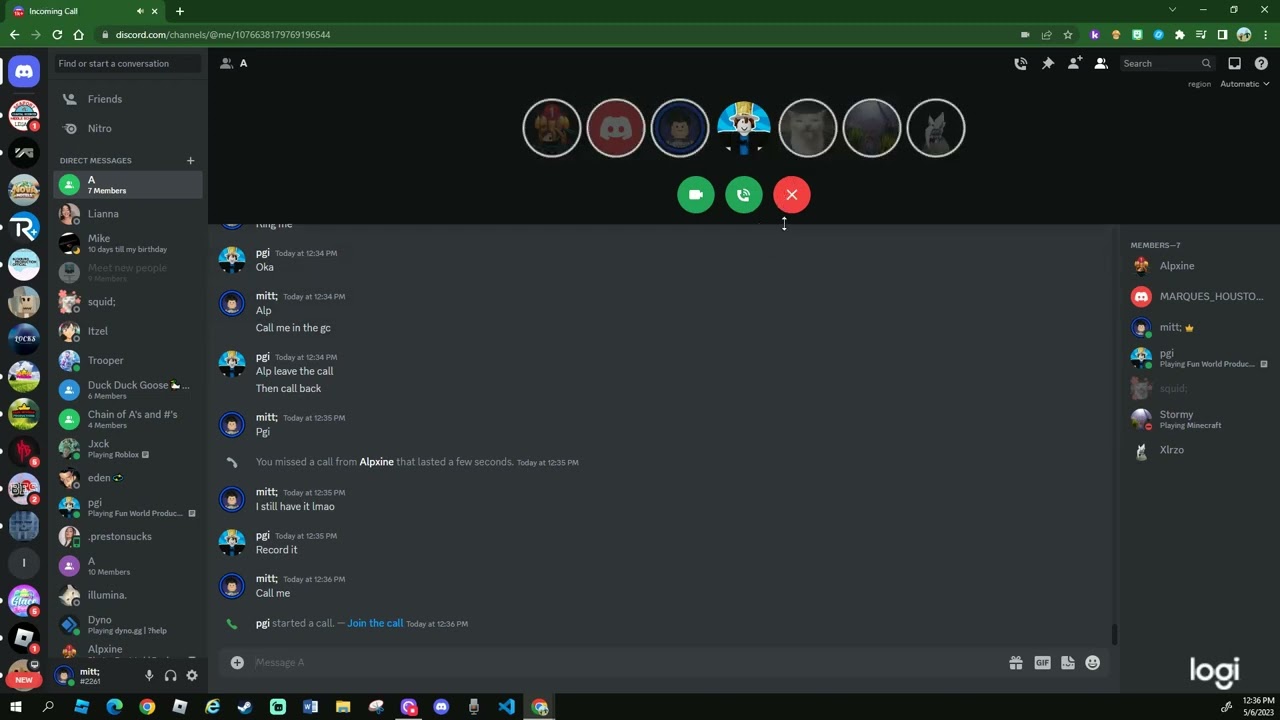The width and height of the screenshot is (1280, 720).
Task: Open Discord app in taskbar
Action: tap(441, 707)
